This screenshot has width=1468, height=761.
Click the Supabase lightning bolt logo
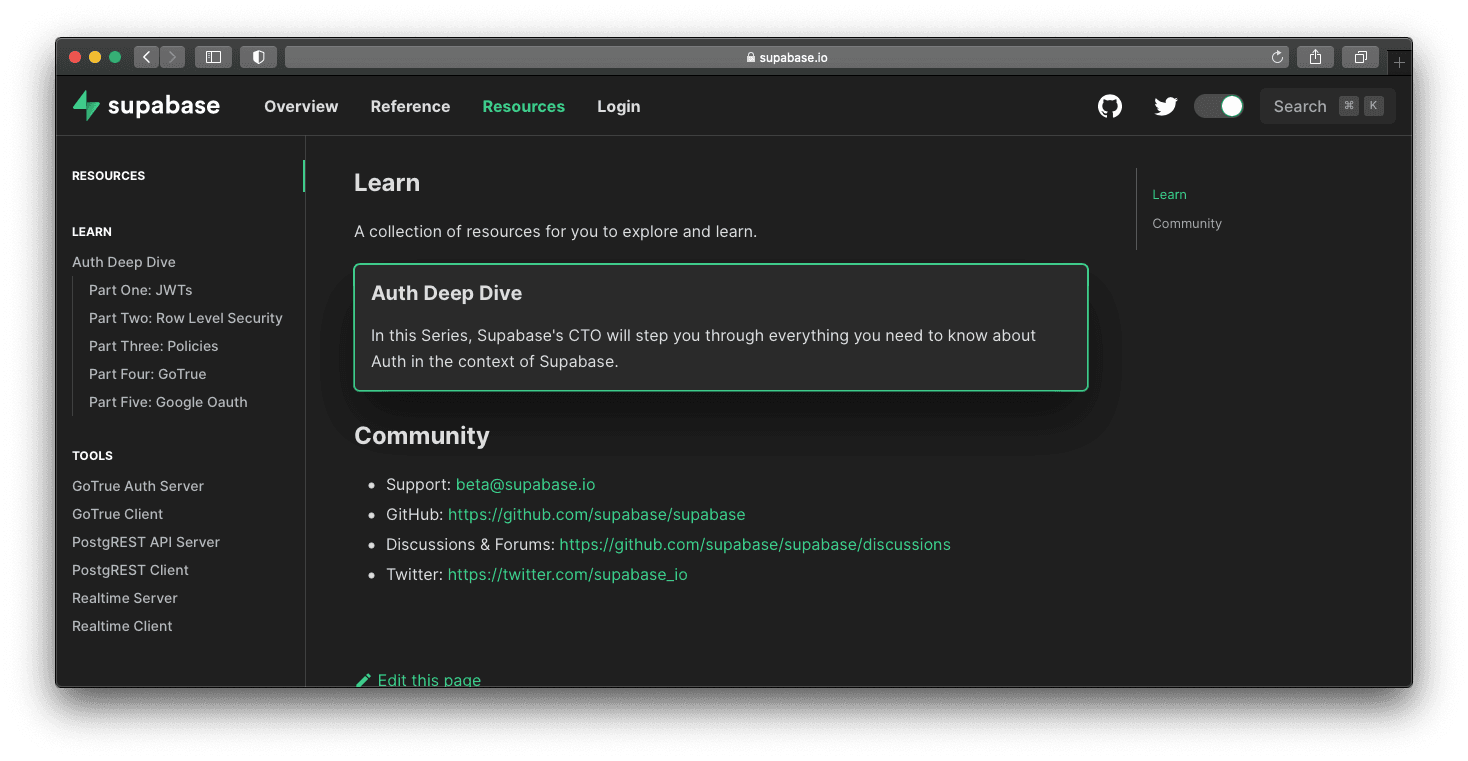tap(87, 106)
